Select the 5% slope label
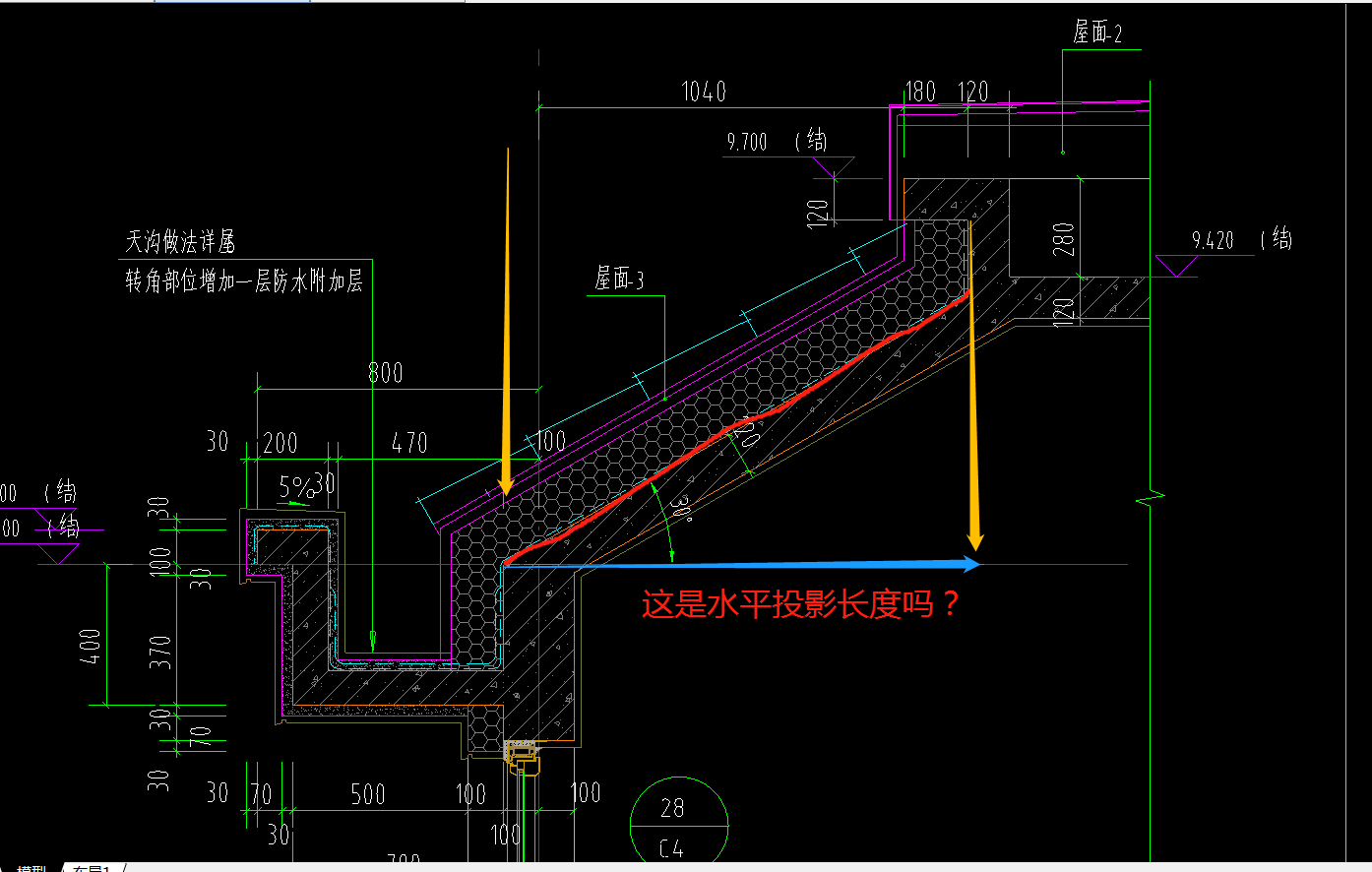The image size is (1372, 872). point(295,486)
